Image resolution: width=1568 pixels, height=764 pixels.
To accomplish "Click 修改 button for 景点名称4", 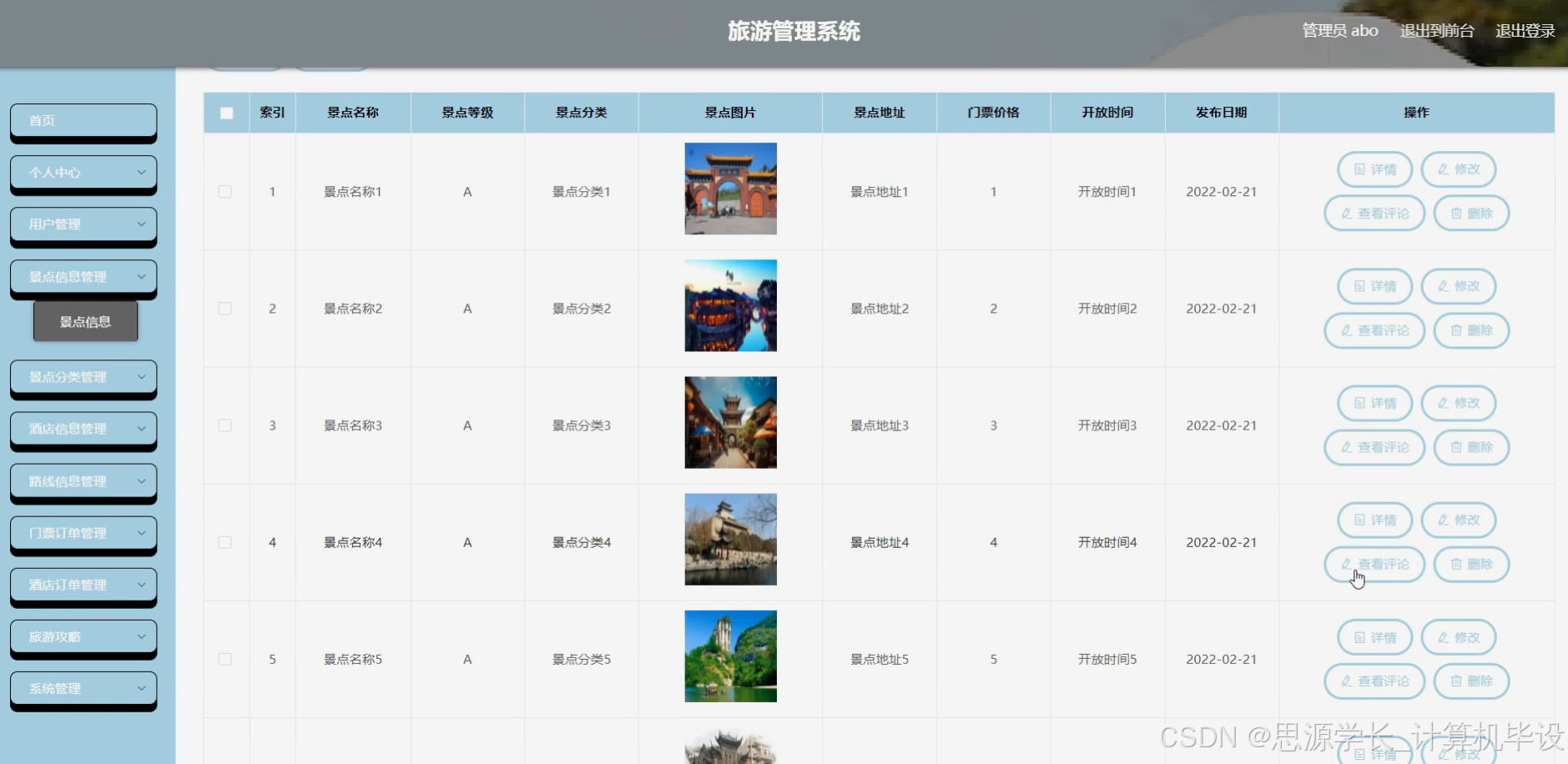I will point(1458,520).
